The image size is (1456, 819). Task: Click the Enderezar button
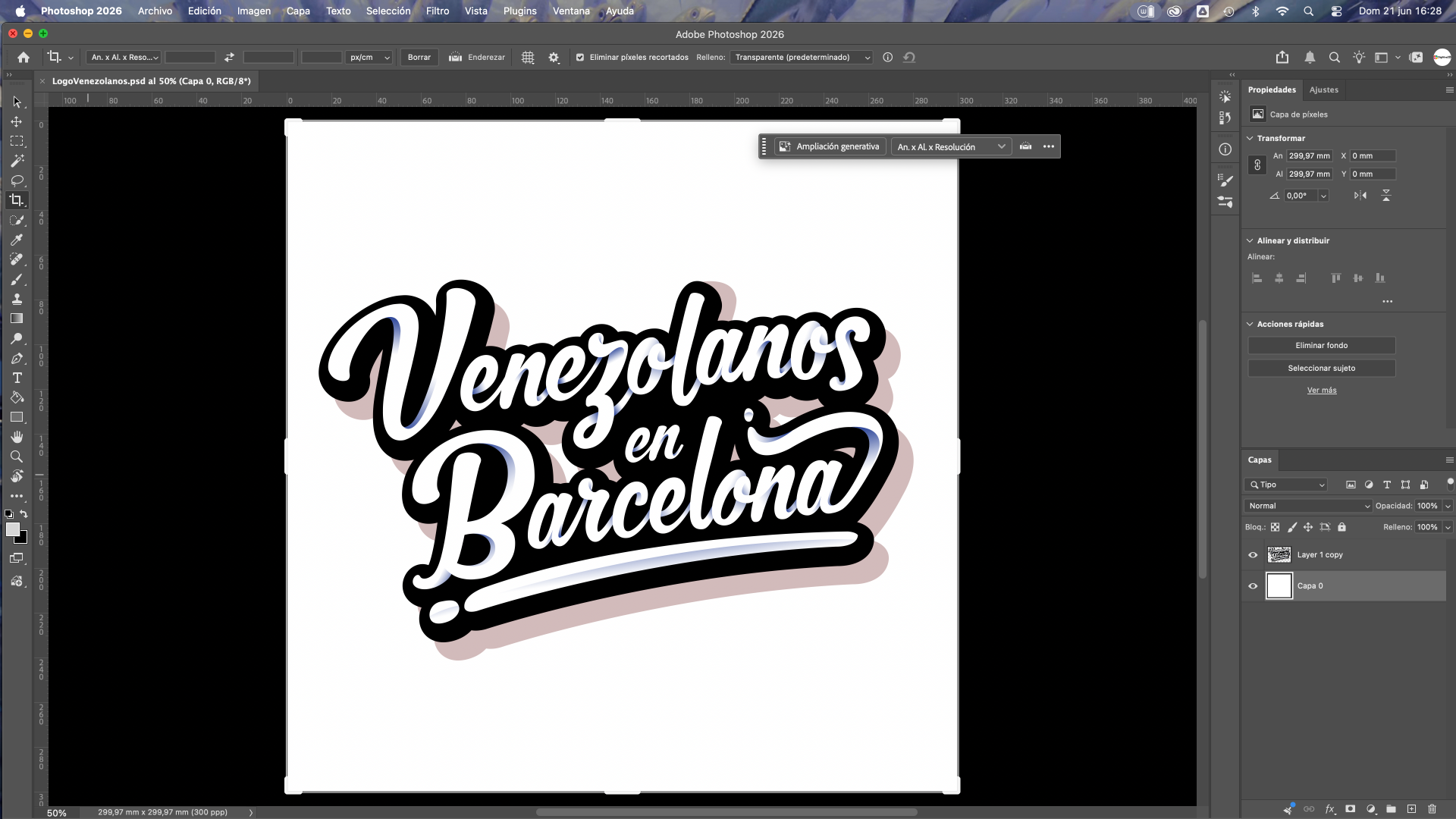click(477, 58)
